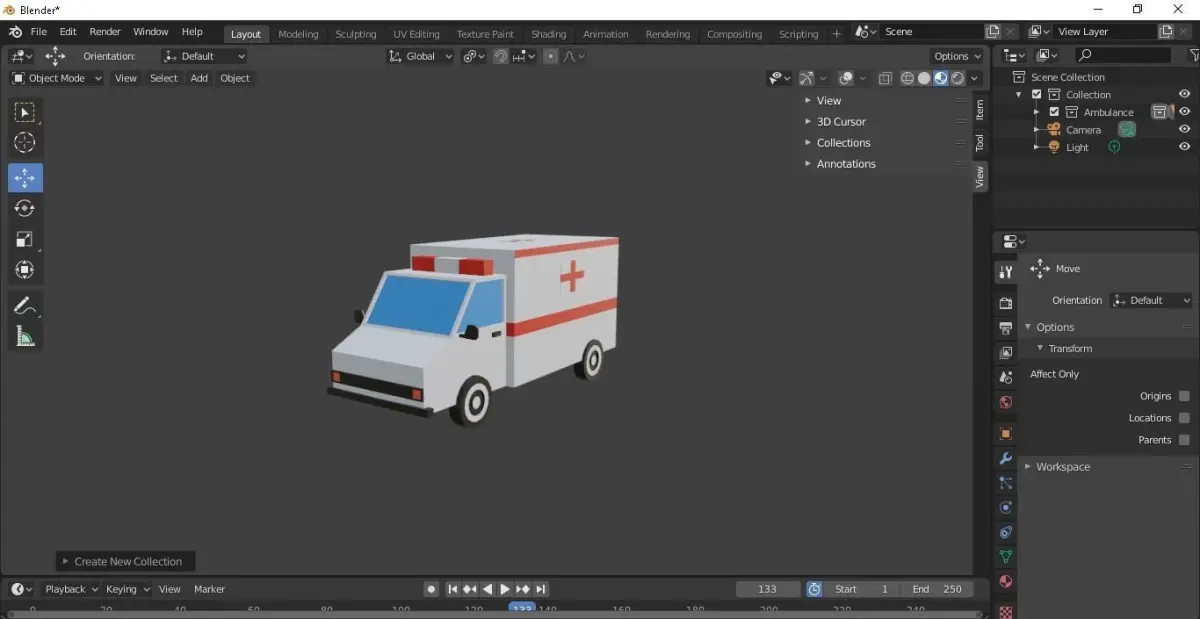Open the Material properties tab

point(1006,582)
